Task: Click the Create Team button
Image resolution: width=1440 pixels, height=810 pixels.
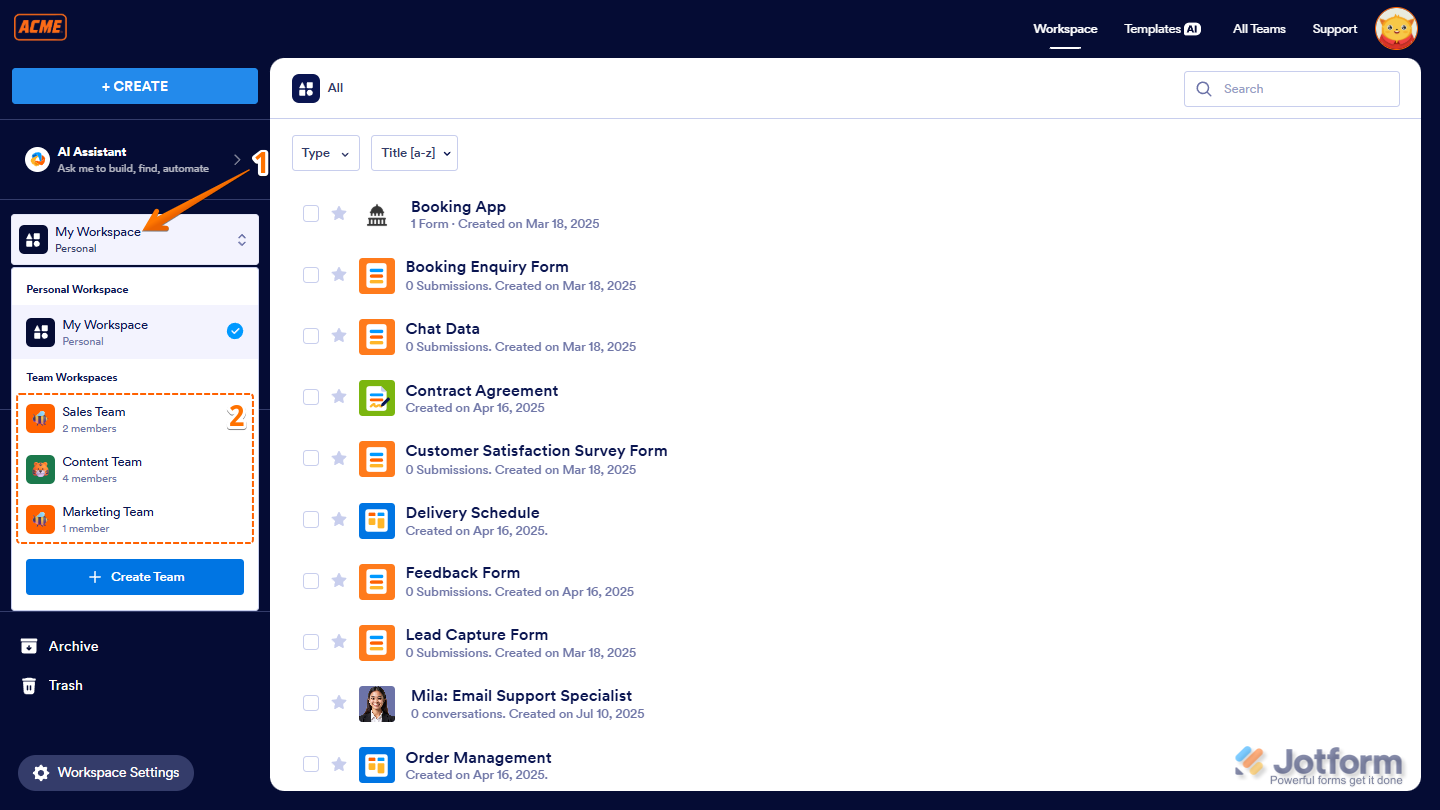Action: point(134,577)
